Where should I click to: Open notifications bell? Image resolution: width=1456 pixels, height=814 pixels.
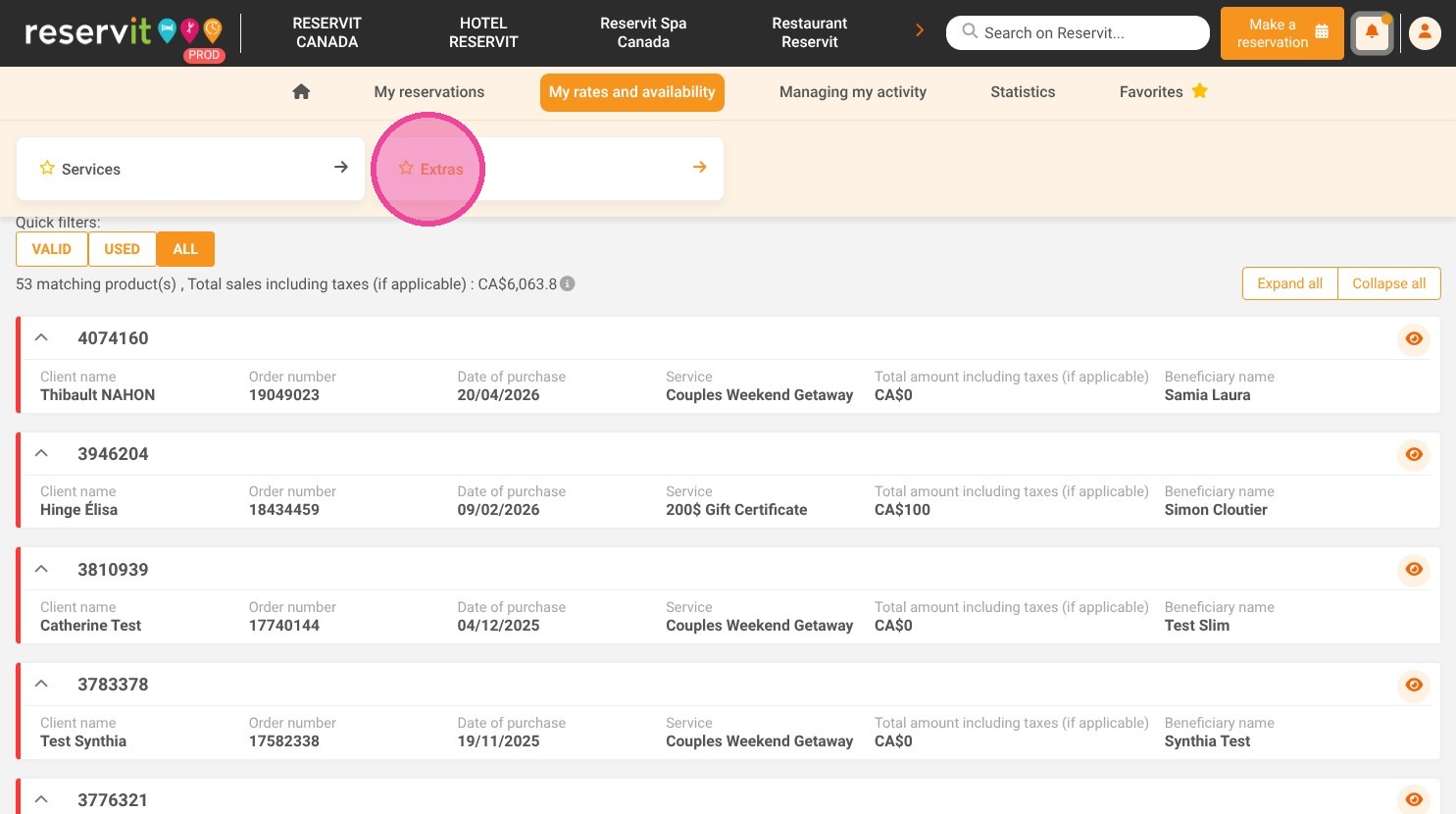coord(1372,33)
